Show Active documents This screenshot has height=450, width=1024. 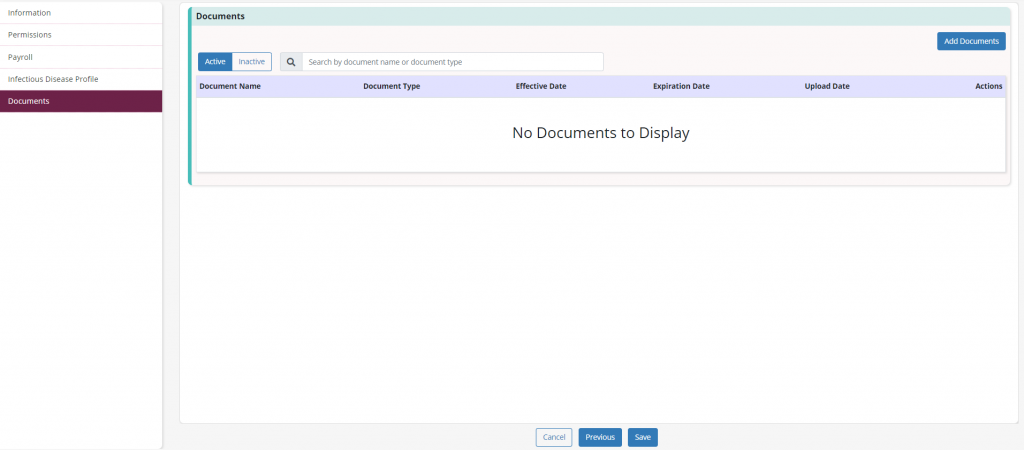point(215,61)
